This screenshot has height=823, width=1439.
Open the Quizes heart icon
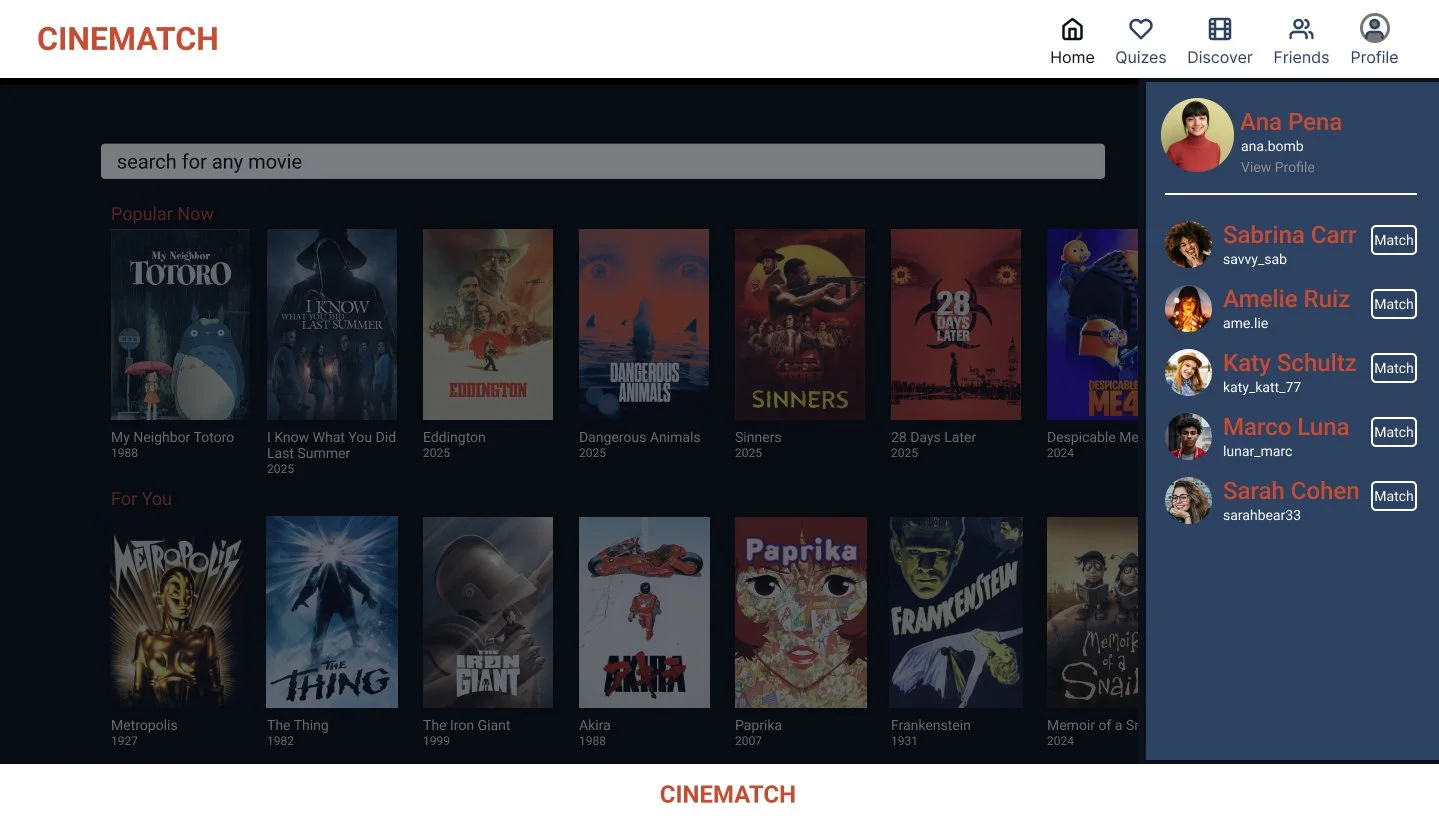coord(1141,28)
